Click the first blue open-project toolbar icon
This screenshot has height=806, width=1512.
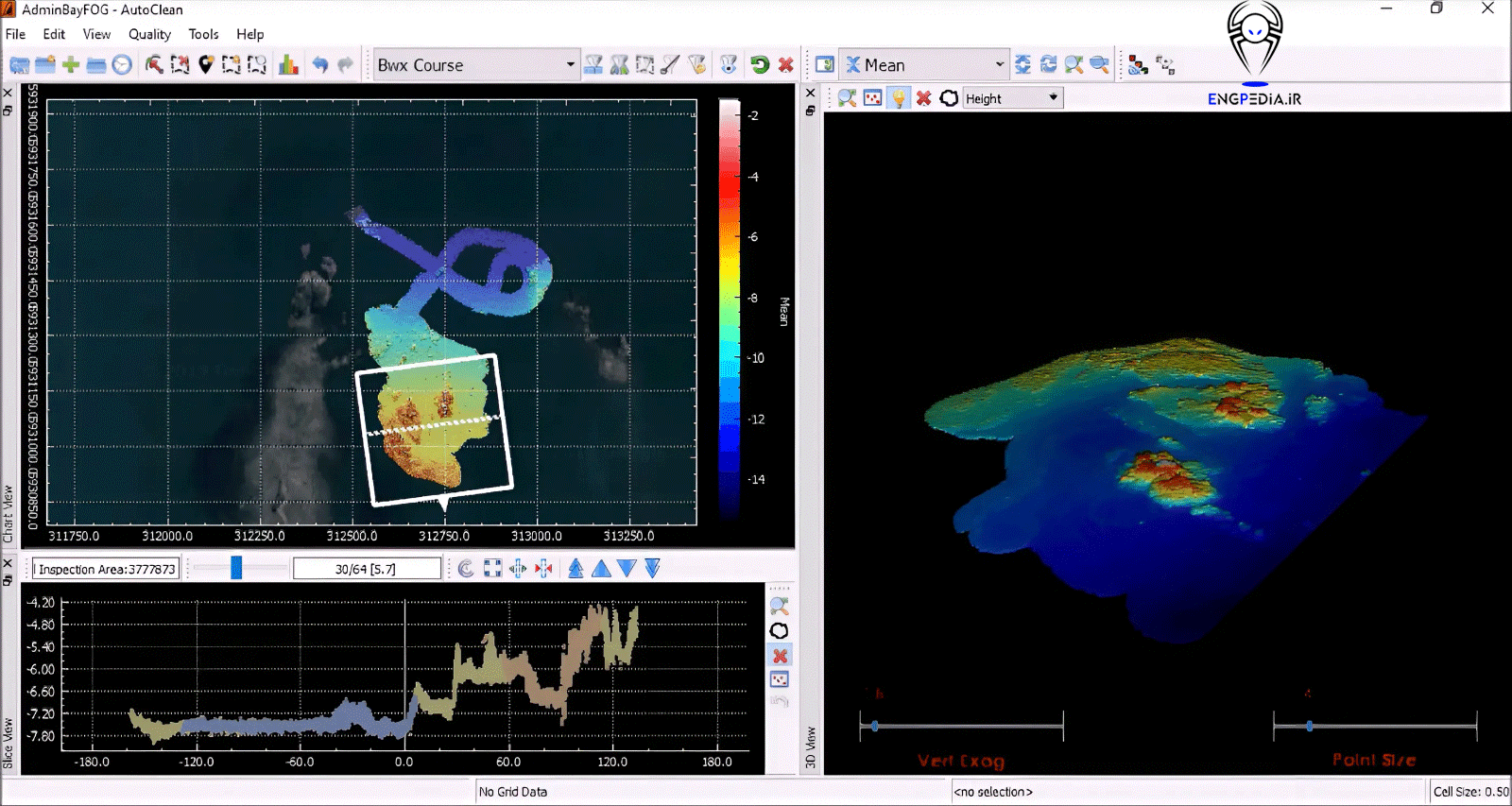coord(19,65)
